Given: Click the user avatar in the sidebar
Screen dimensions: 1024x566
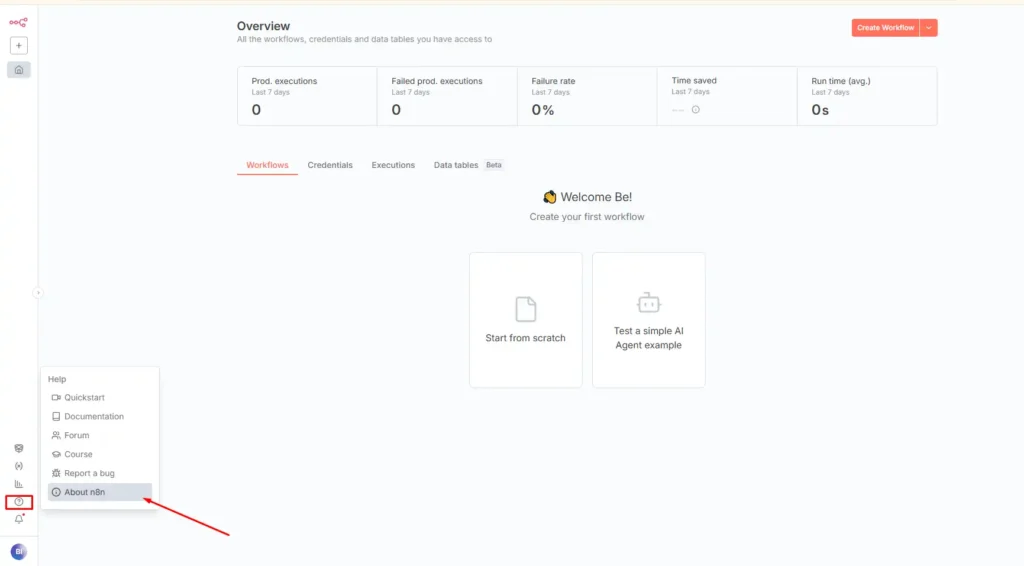Looking at the screenshot, I should (19, 551).
